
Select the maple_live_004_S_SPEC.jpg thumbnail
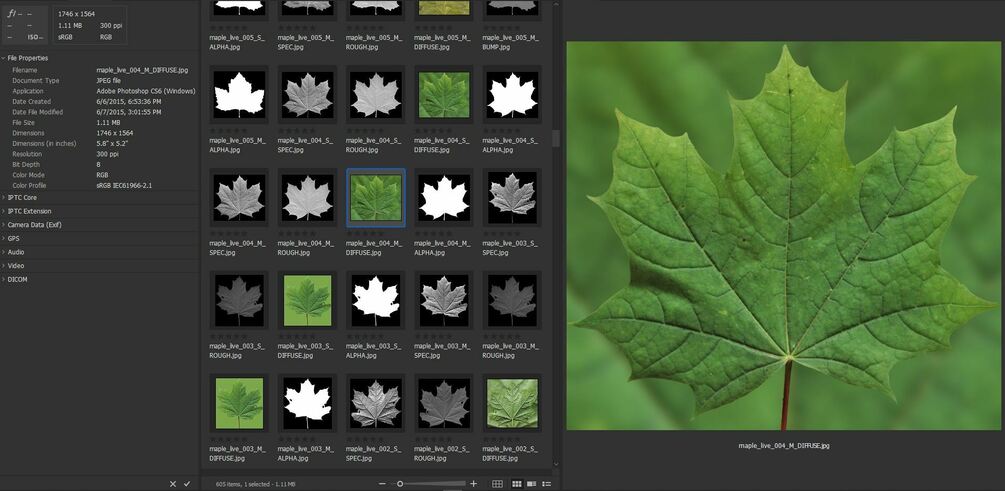[308, 95]
